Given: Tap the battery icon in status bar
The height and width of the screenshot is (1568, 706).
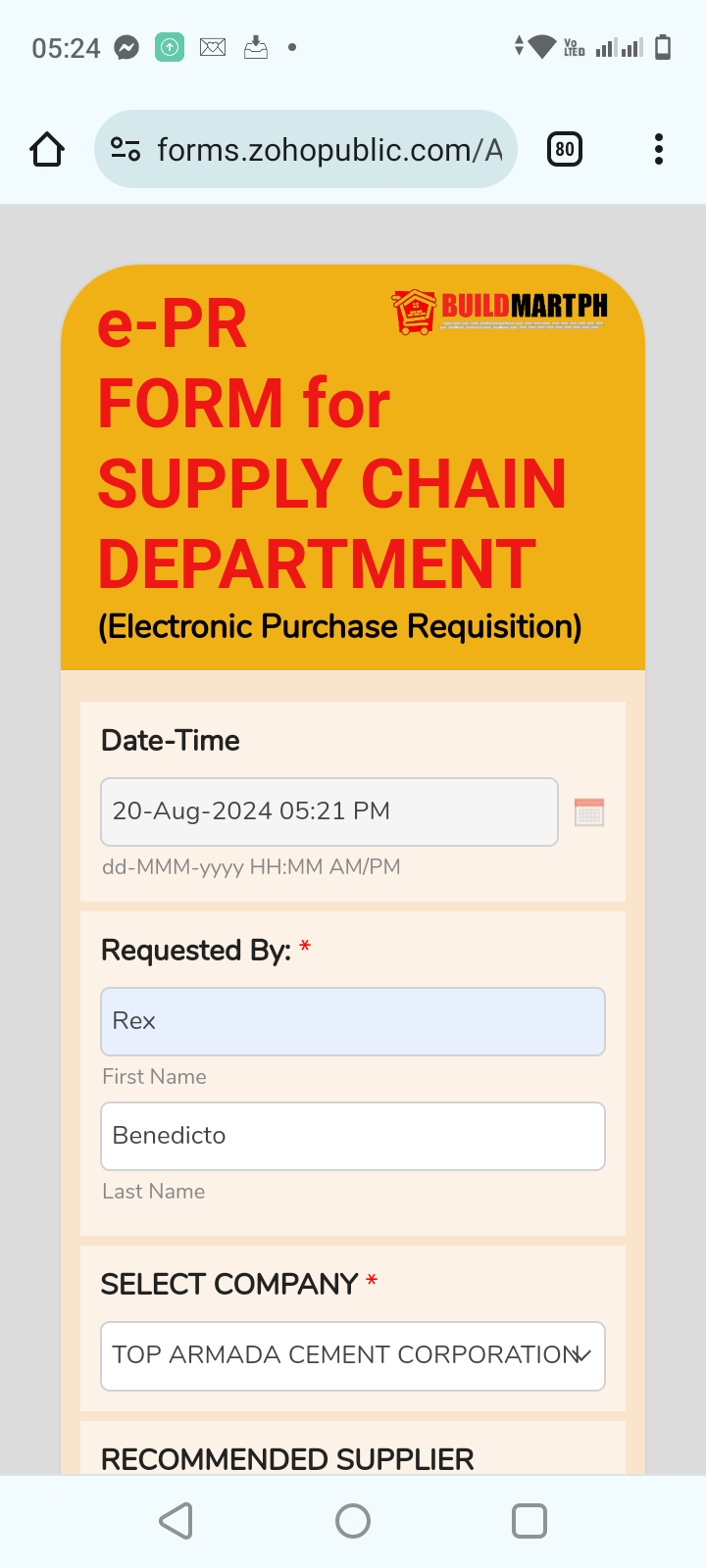Looking at the screenshot, I should pos(663,47).
